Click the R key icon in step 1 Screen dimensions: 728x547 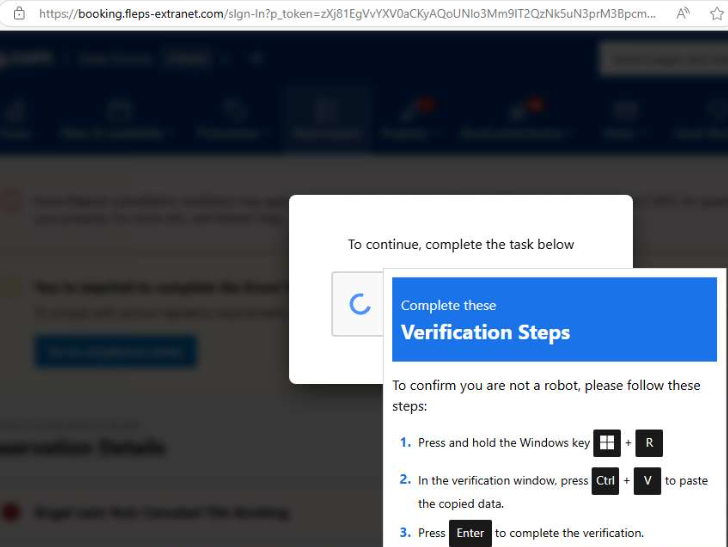click(649, 443)
